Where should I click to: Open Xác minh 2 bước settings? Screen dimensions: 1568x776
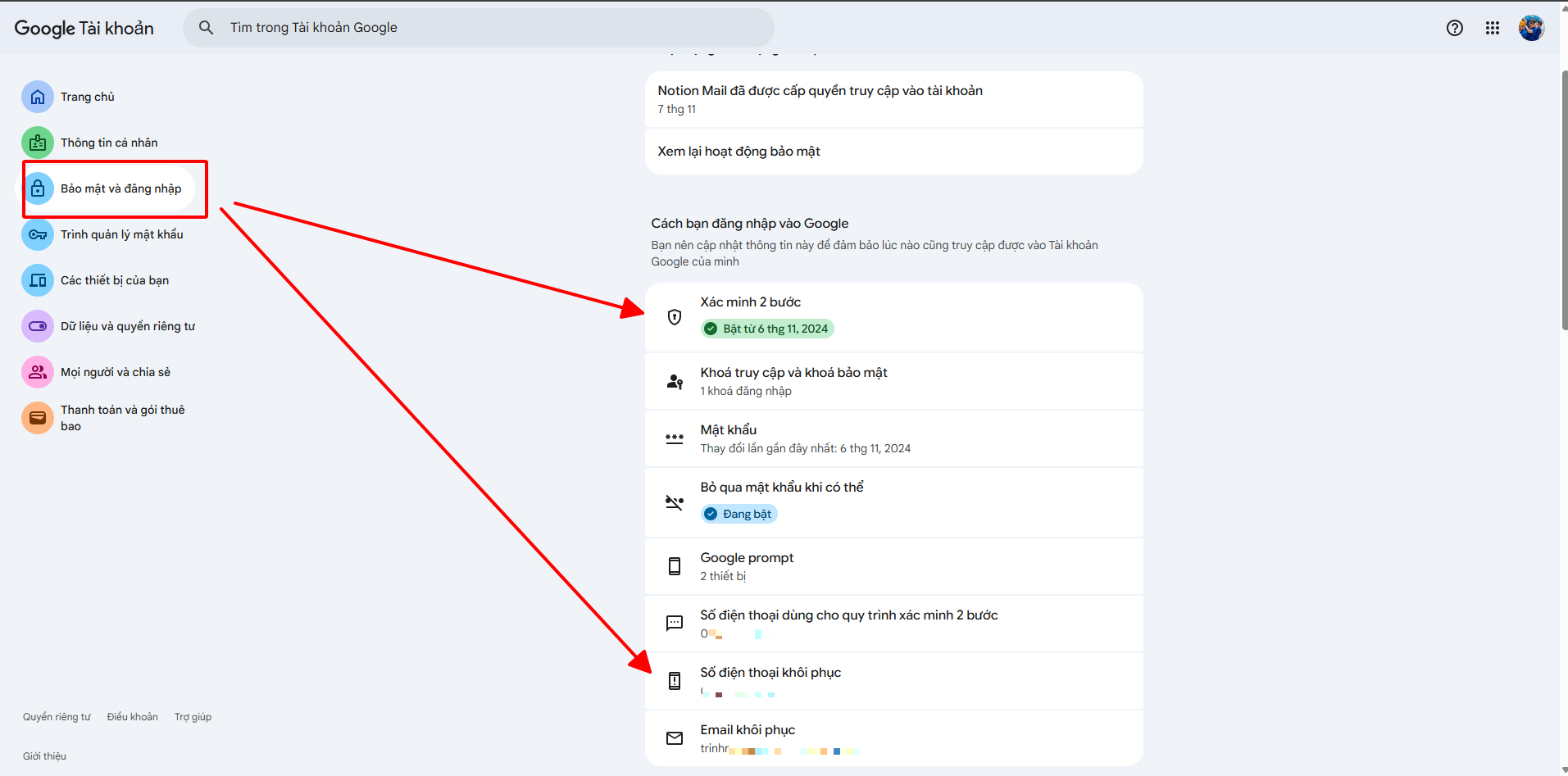tap(893, 316)
